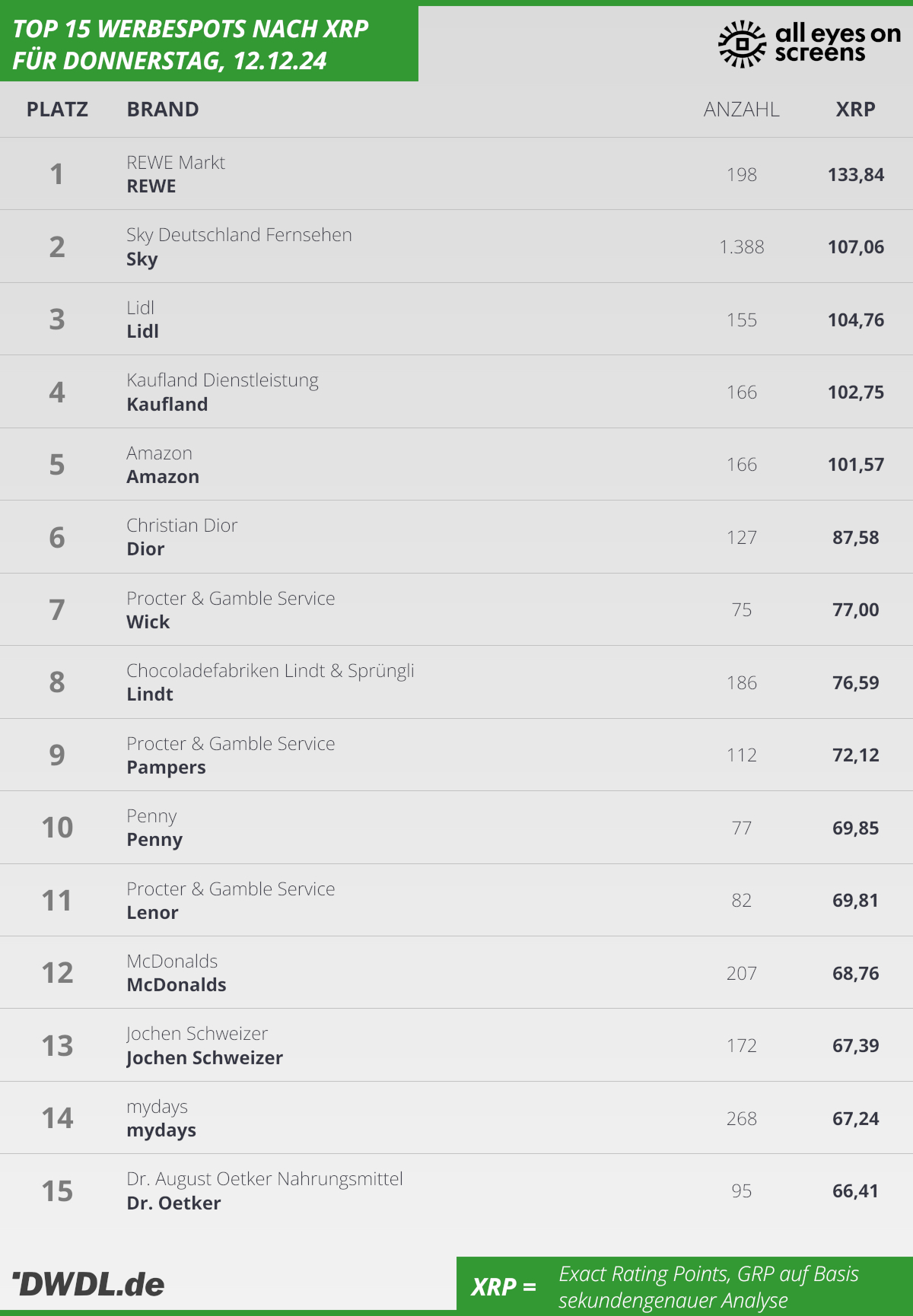913x1316 pixels.
Task: Click the all eyes on screens wordmark
Action: 838,43
